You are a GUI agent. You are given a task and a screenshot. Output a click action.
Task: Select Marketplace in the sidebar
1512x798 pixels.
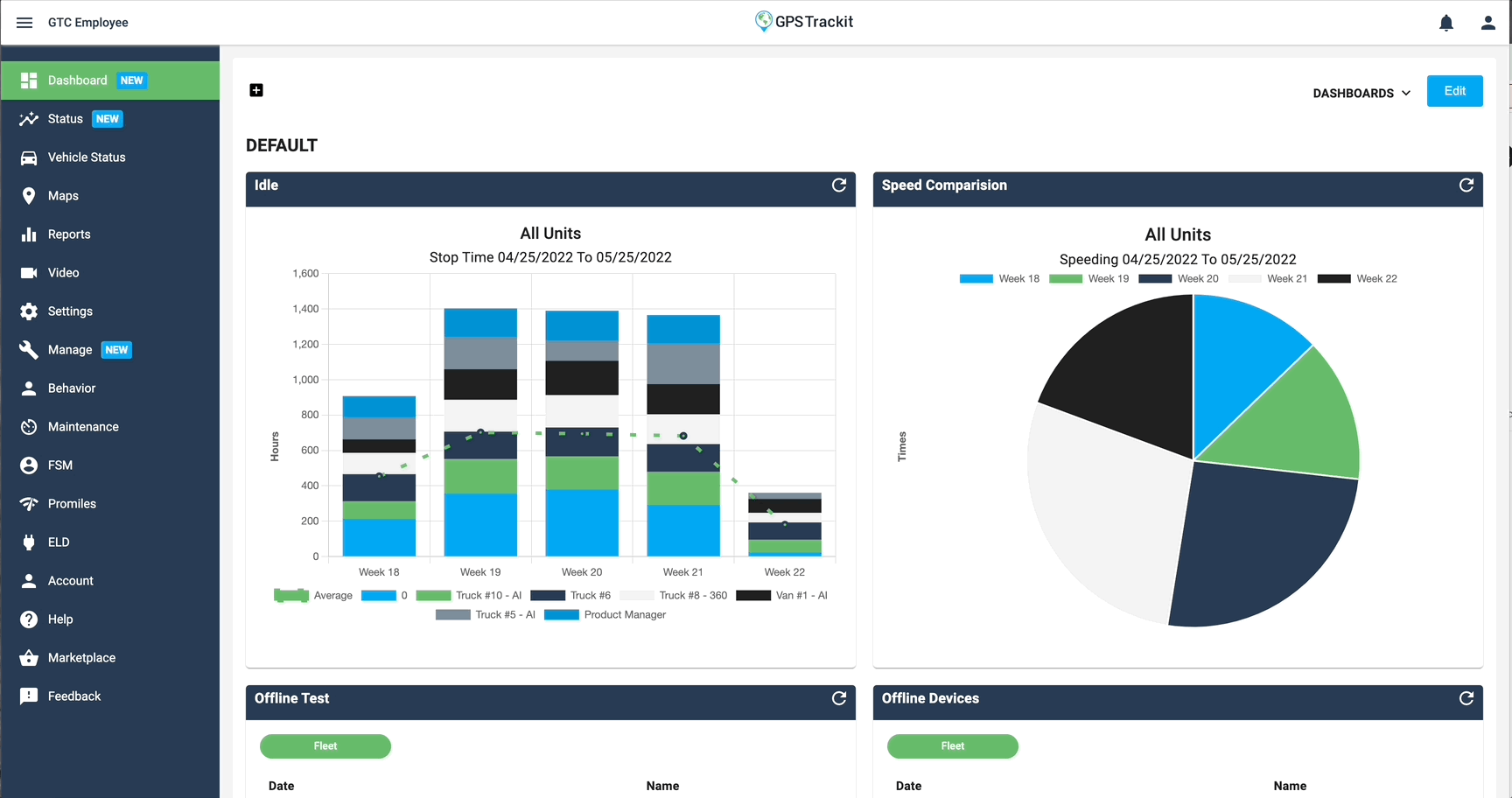tap(109, 658)
